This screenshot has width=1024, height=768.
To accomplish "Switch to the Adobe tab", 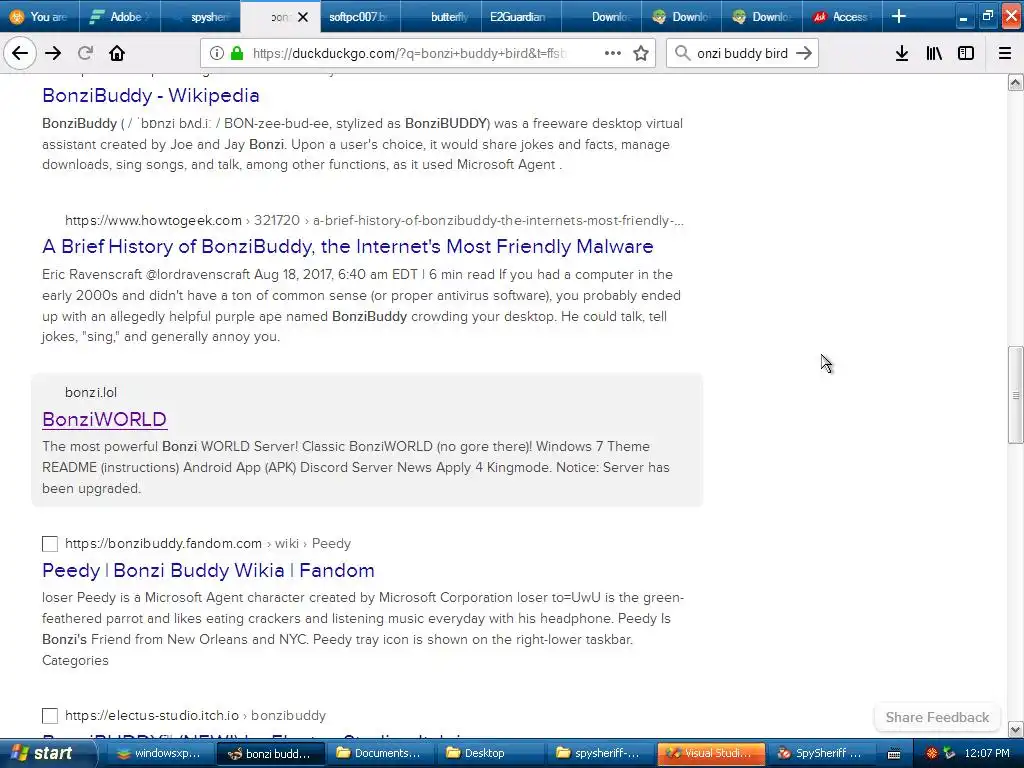I will click(120, 17).
